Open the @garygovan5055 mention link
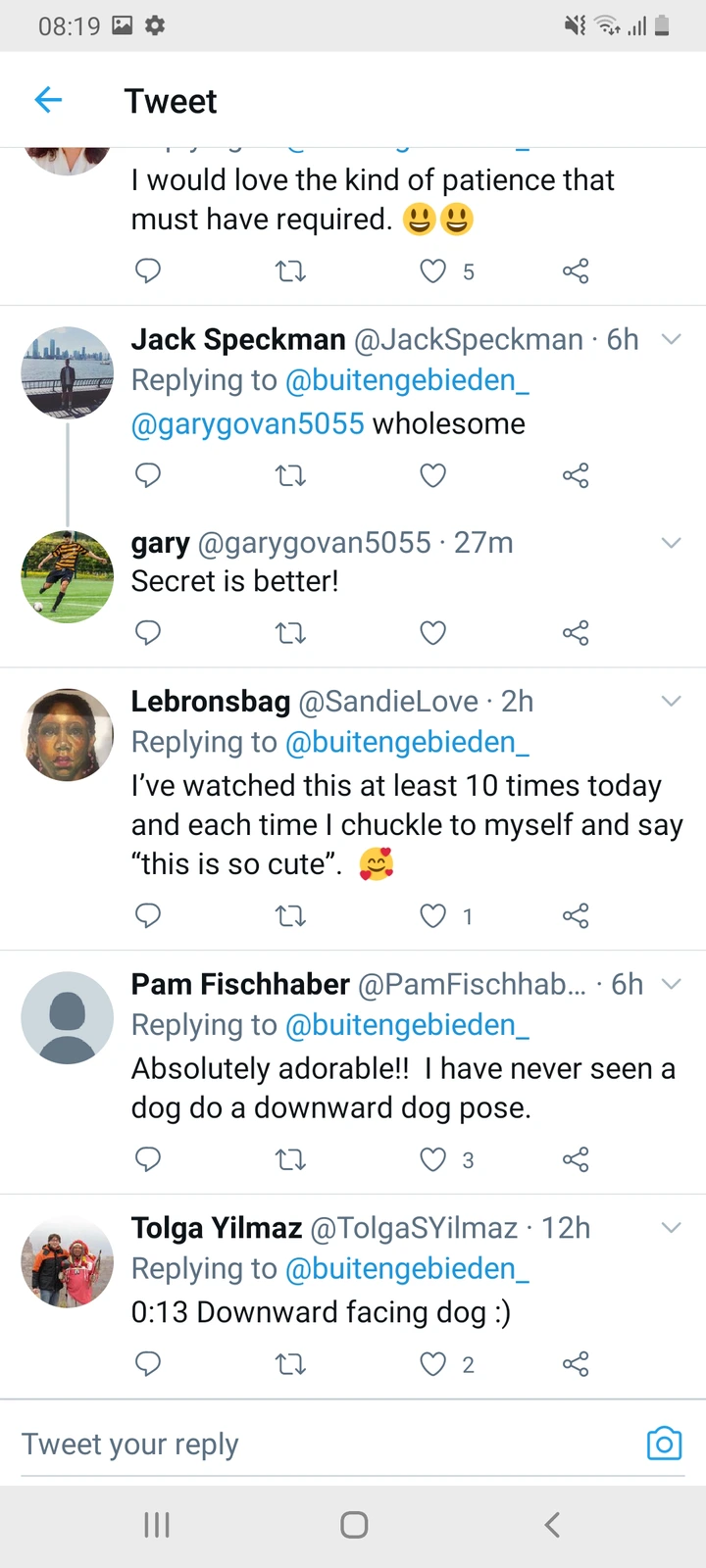 tap(248, 423)
